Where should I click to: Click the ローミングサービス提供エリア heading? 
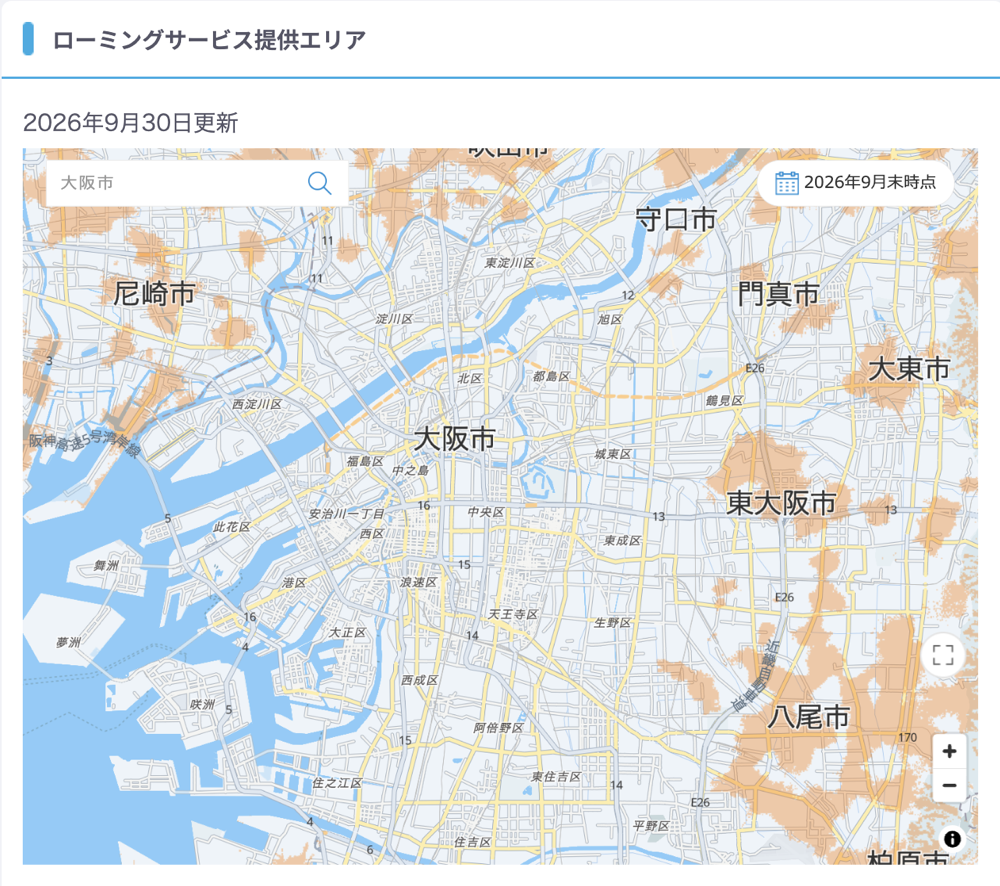pyautogui.click(x=209, y=40)
